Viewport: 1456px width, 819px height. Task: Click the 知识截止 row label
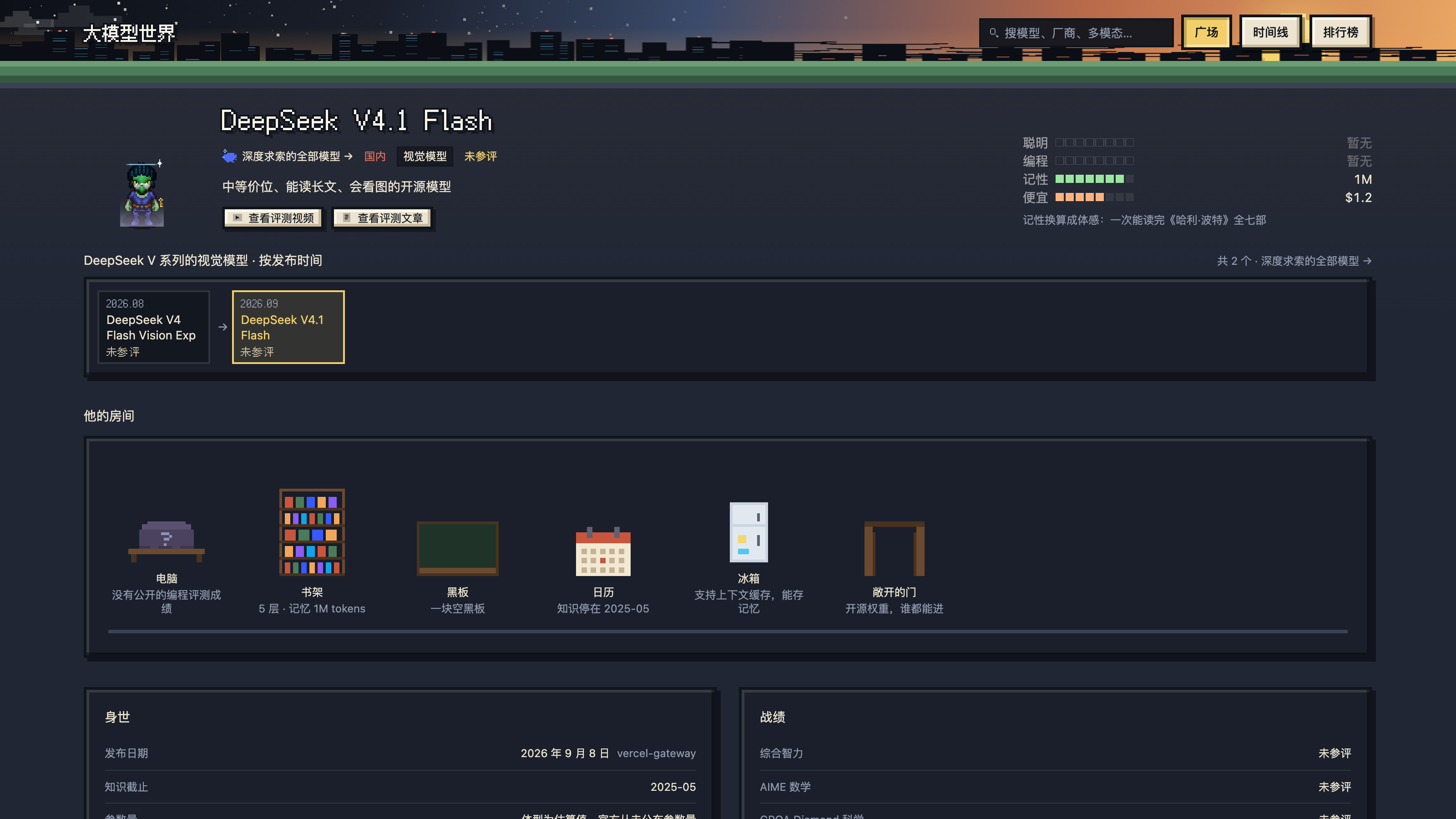126,787
